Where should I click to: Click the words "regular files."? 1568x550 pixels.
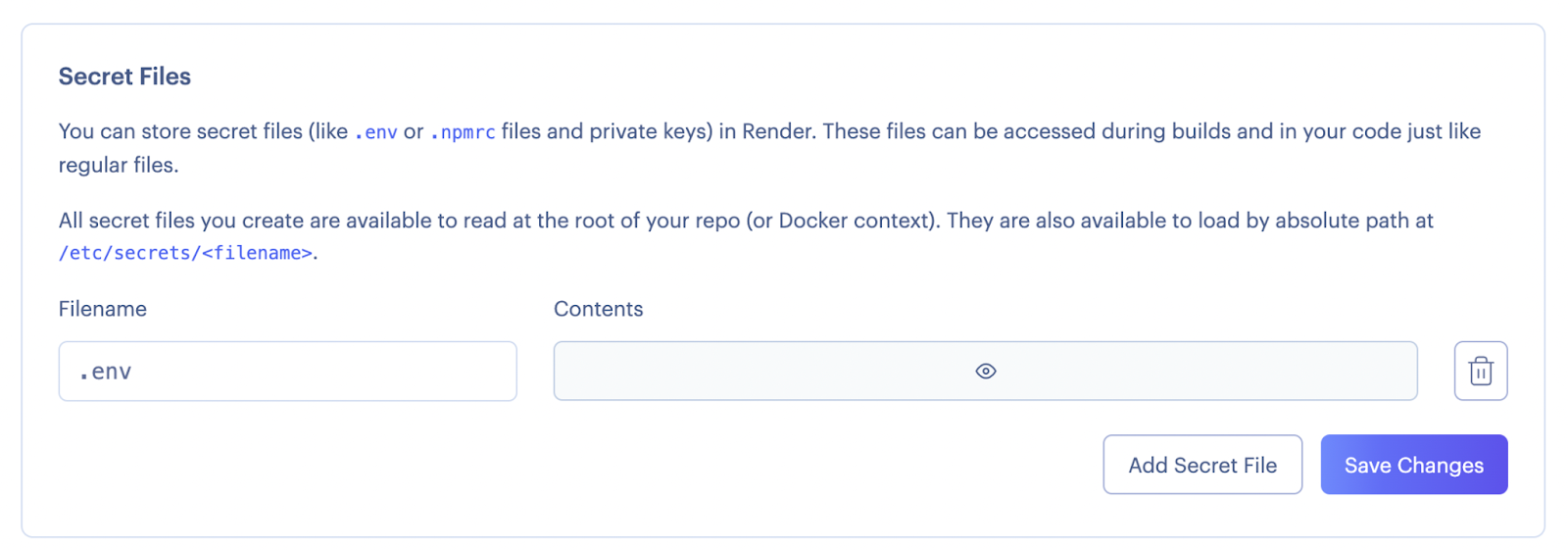click(119, 165)
